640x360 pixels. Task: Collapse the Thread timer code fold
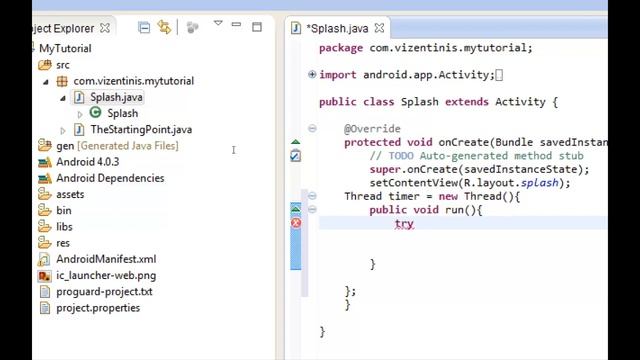pyautogui.click(x=312, y=196)
